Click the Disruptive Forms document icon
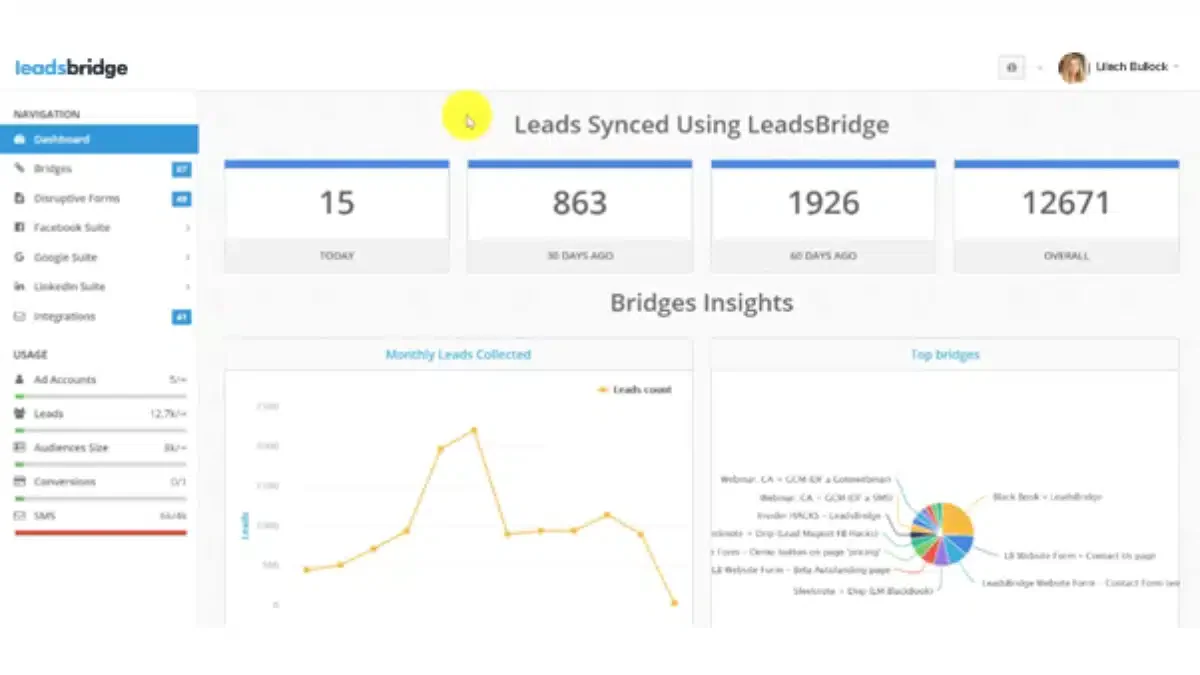This screenshot has width=1200, height=675. (19, 198)
